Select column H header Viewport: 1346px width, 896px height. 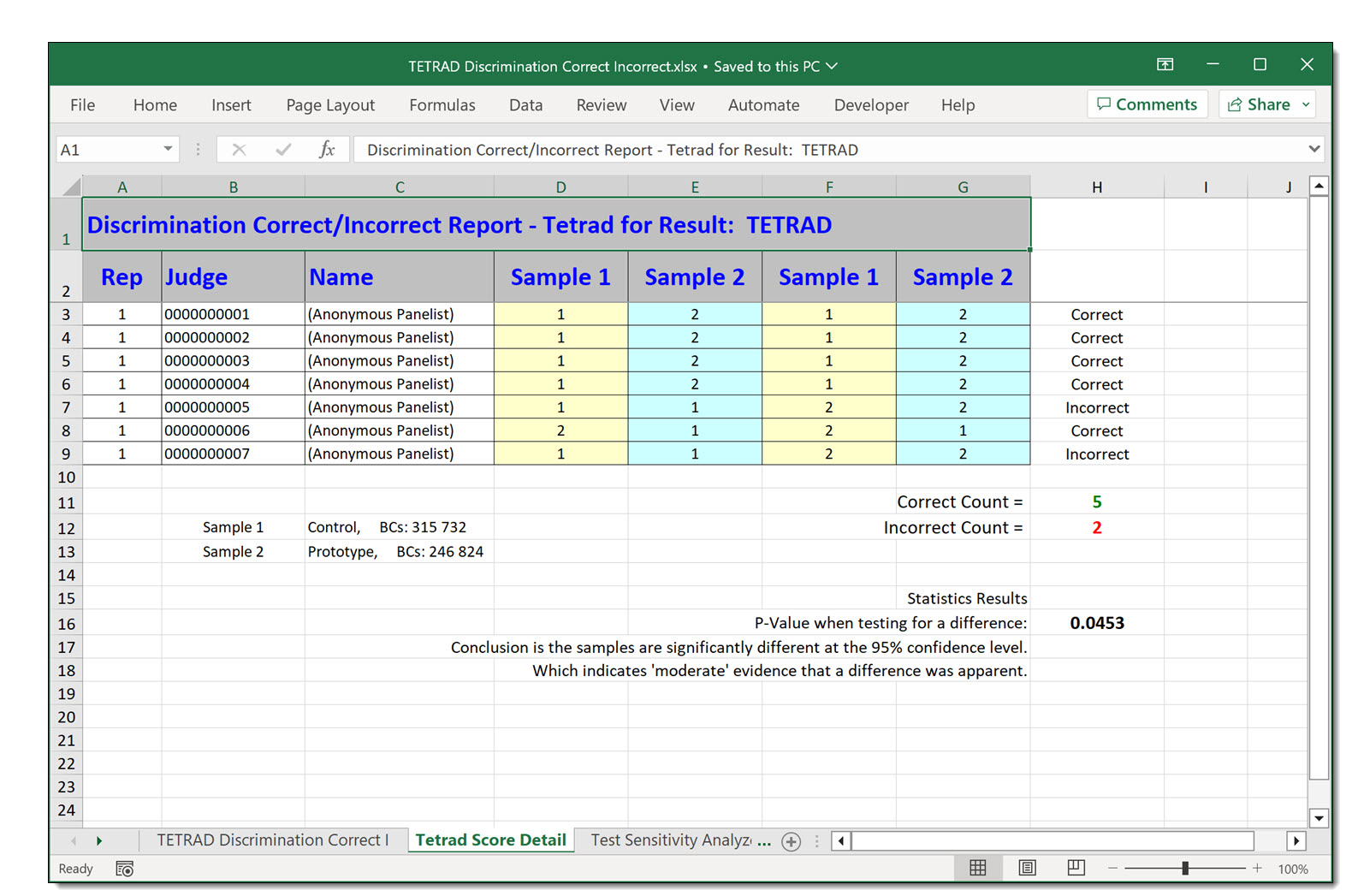coord(1097,187)
